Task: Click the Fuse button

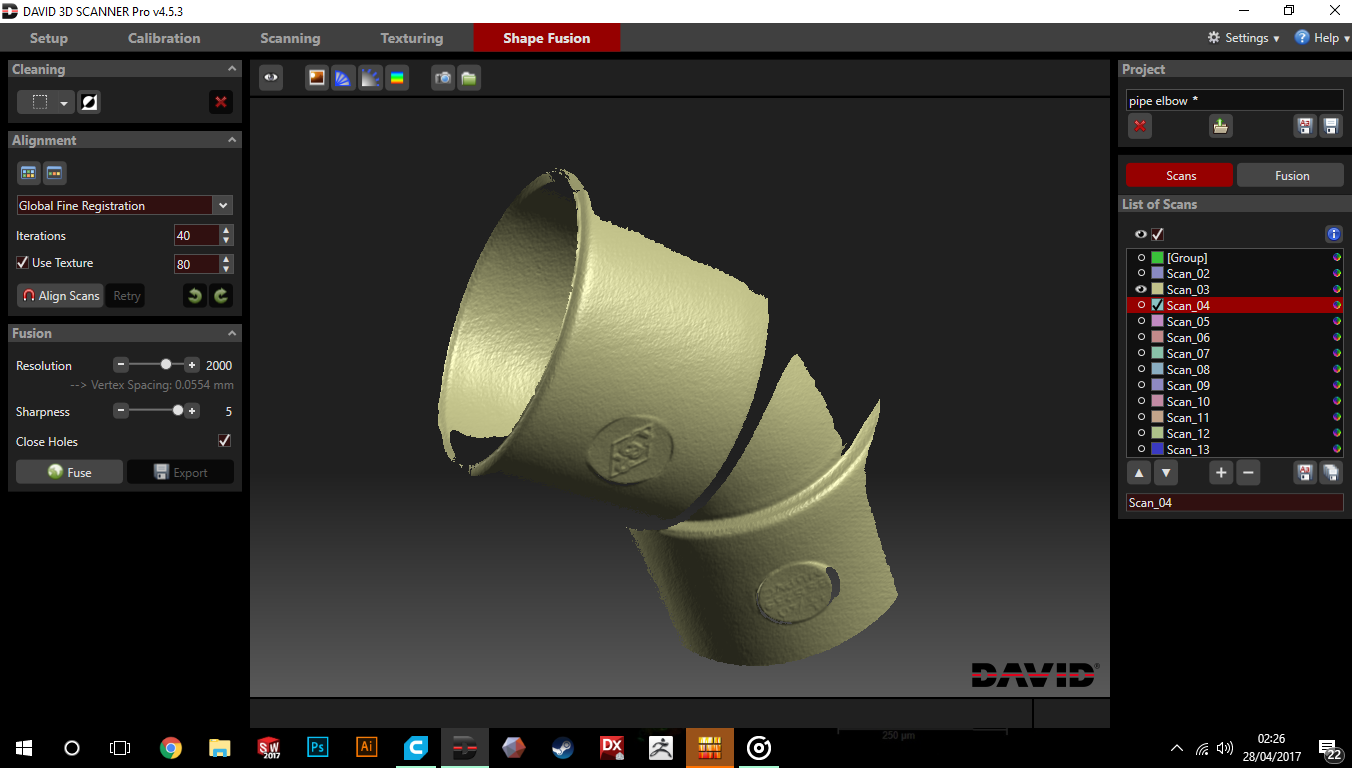Action: click(69, 472)
